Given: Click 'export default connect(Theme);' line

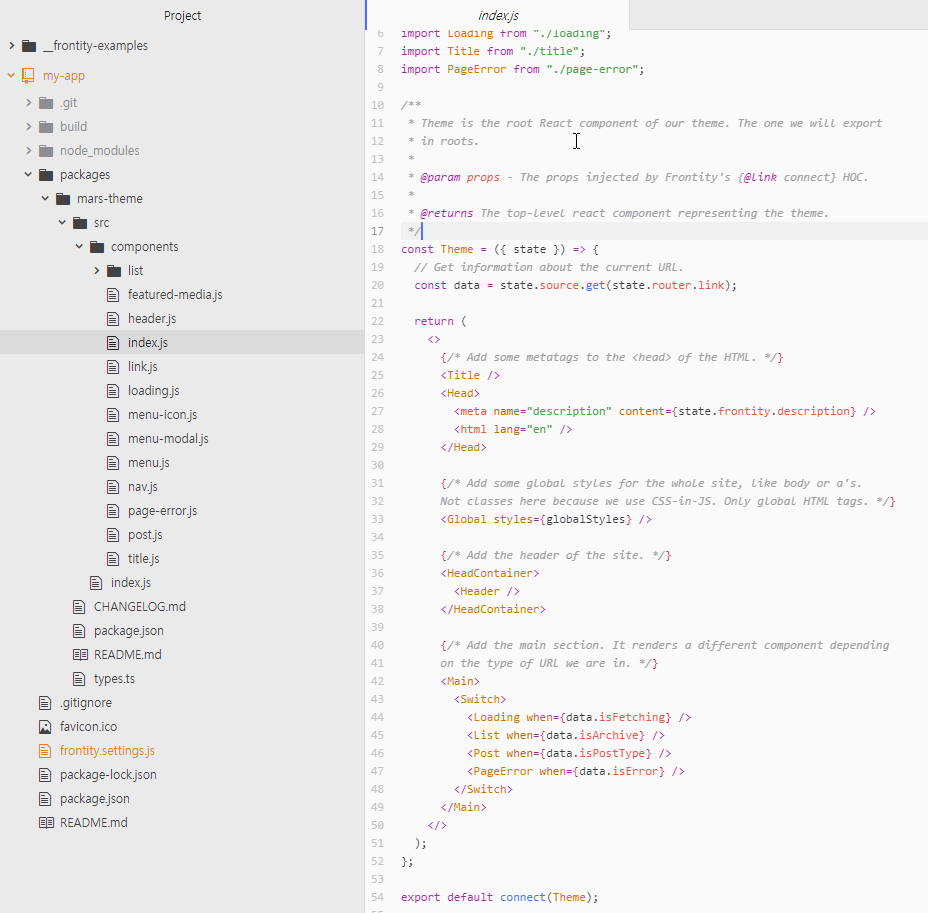Looking at the screenshot, I should pos(500,897).
